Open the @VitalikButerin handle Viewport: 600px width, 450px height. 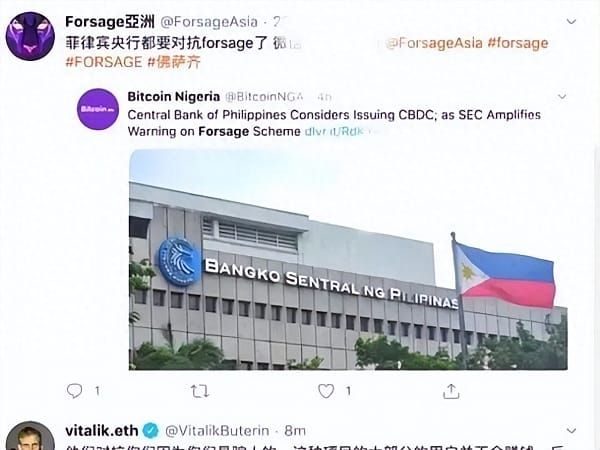pos(217,431)
